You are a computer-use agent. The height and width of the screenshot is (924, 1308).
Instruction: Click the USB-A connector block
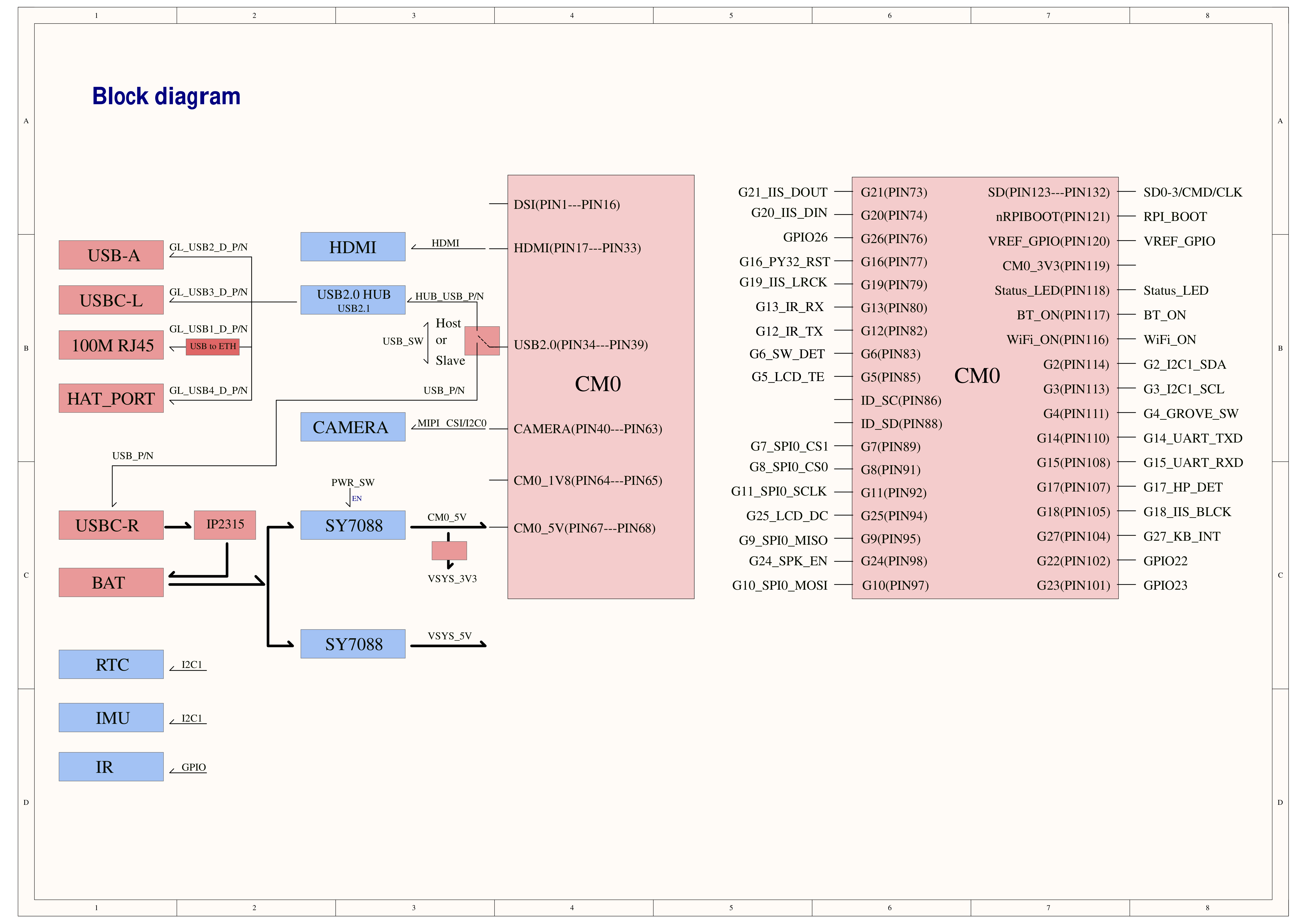[x=111, y=255]
